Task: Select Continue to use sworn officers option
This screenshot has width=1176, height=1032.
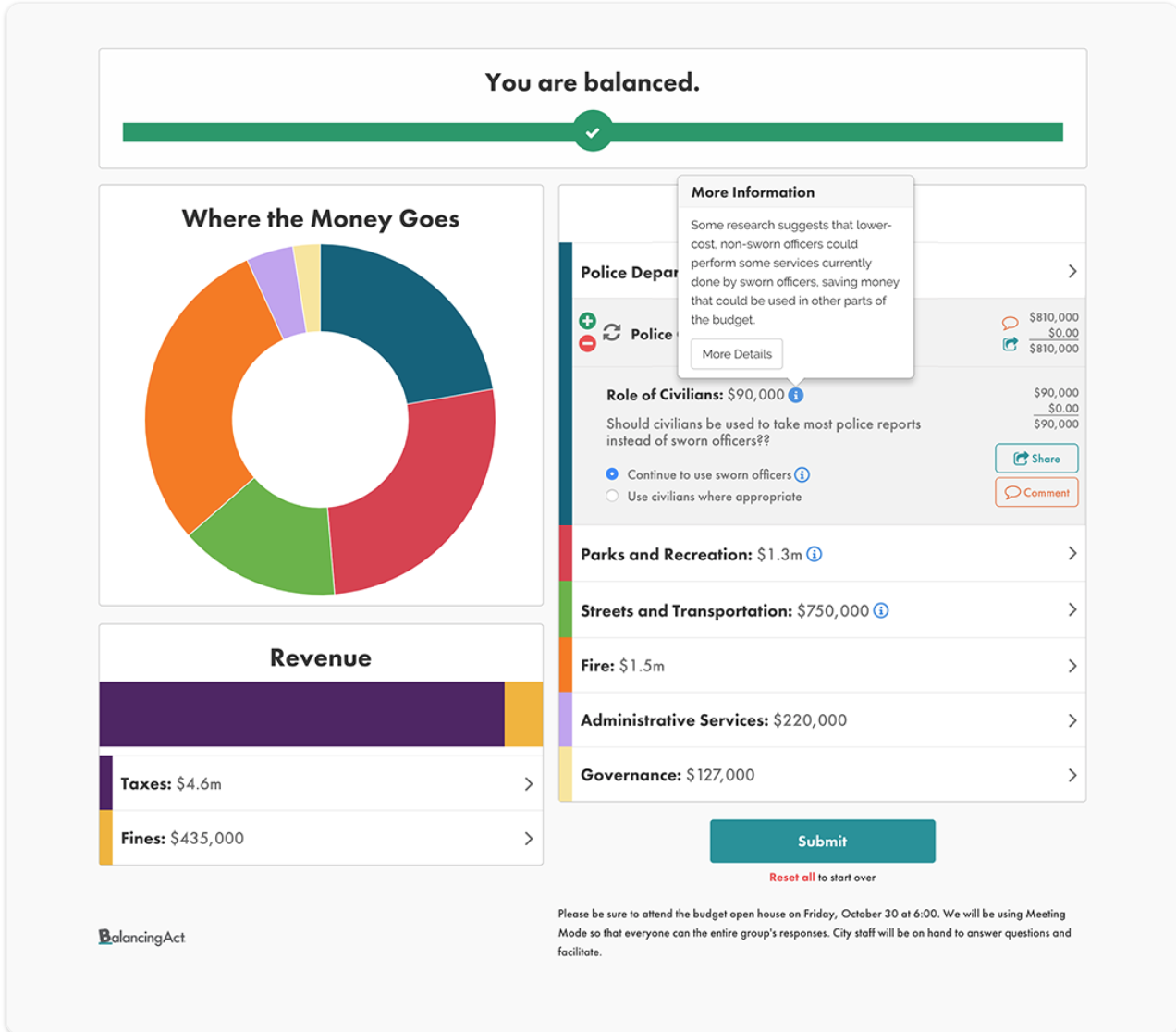Action: pos(612,474)
